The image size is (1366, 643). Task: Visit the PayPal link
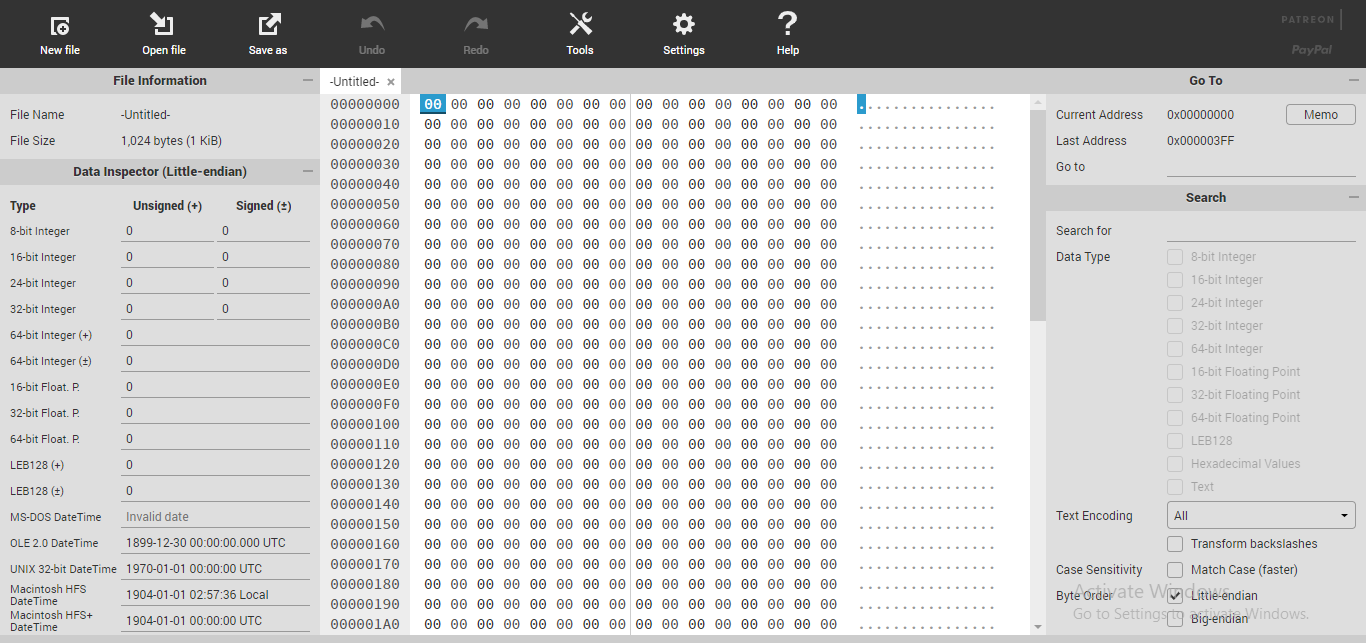[x=1312, y=49]
